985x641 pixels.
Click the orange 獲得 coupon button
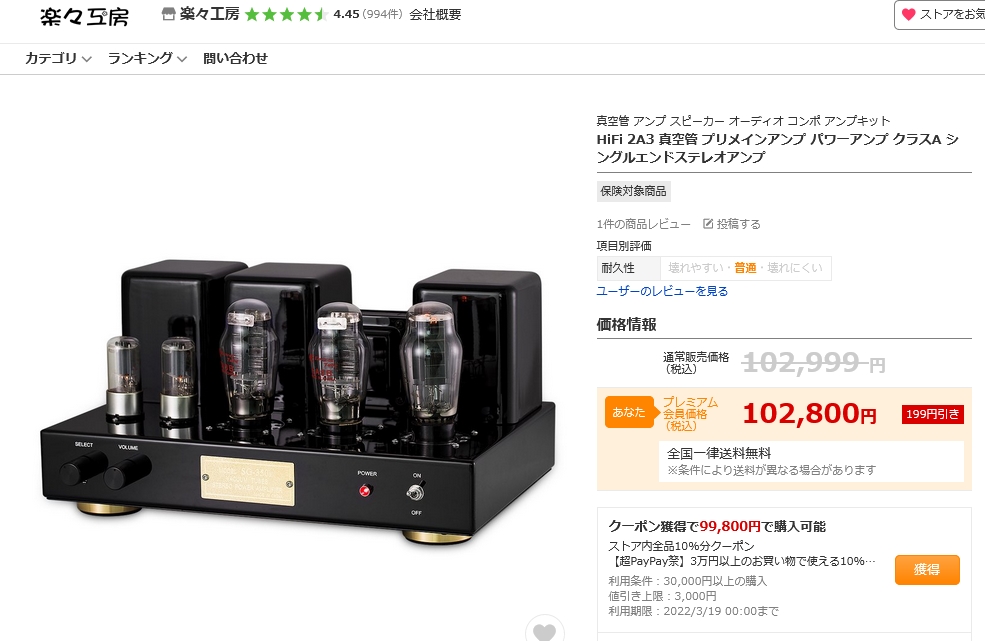(x=927, y=569)
